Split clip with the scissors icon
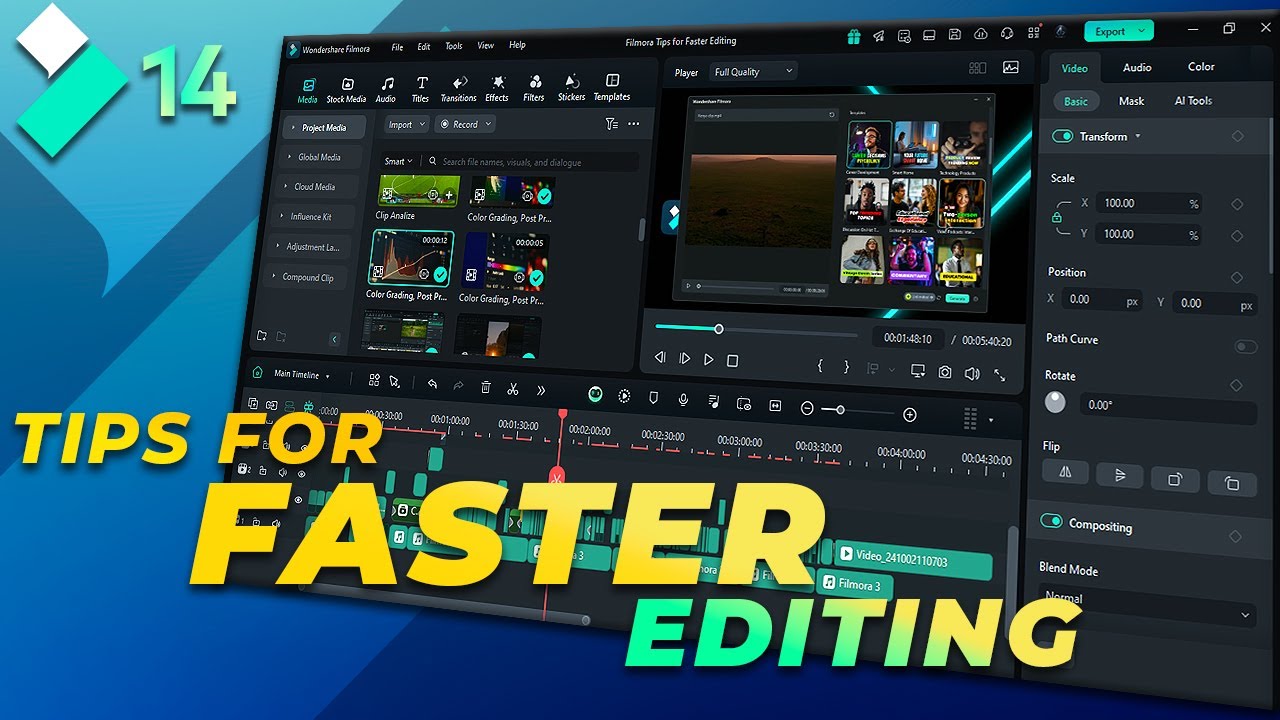 [513, 389]
